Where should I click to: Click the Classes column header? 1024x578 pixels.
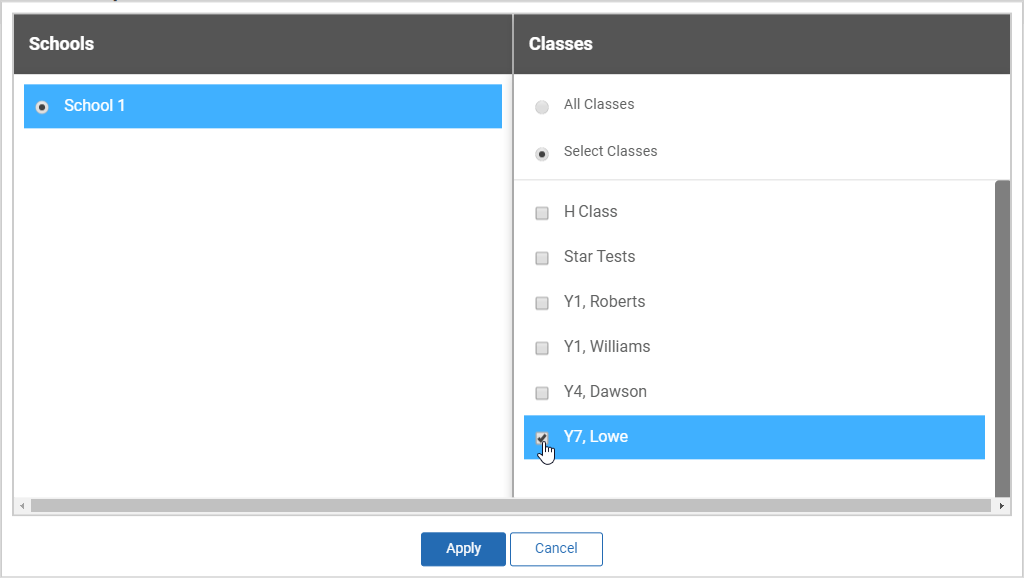pyautogui.click(x=561, y=44)
